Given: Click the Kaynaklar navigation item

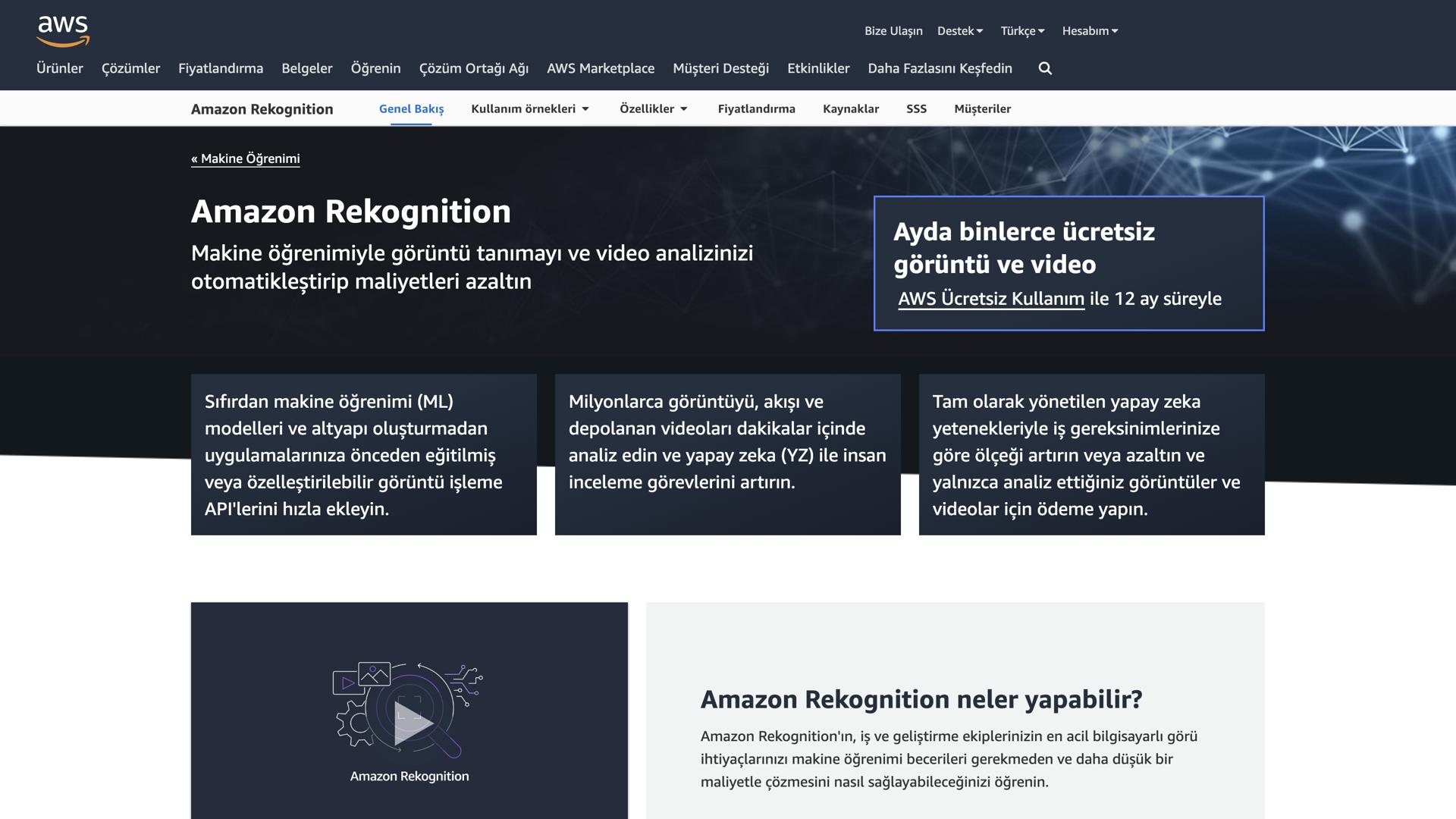Looking at the screenshot, I should click(x=851, y=108).
